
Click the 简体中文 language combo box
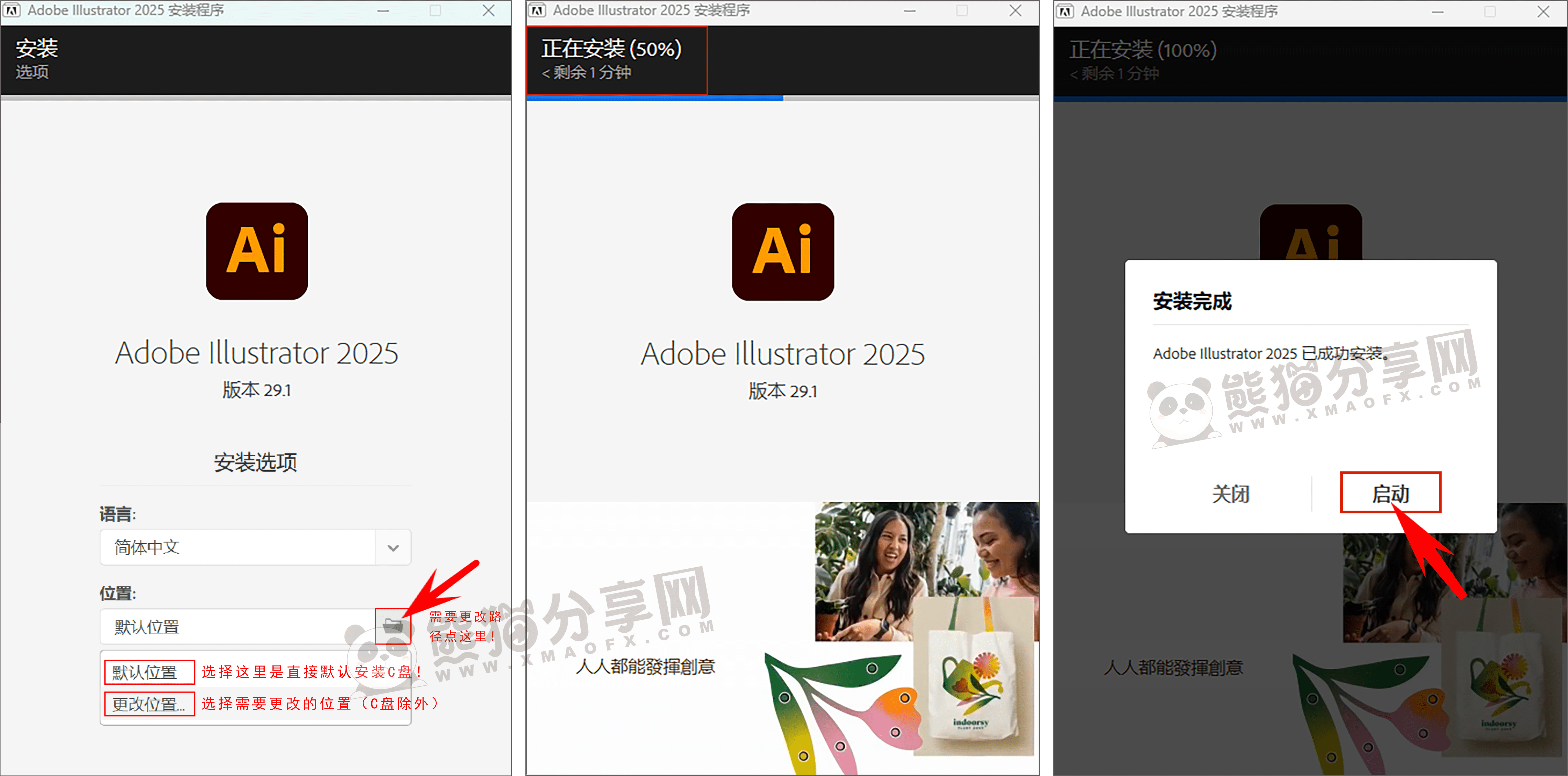256,547
